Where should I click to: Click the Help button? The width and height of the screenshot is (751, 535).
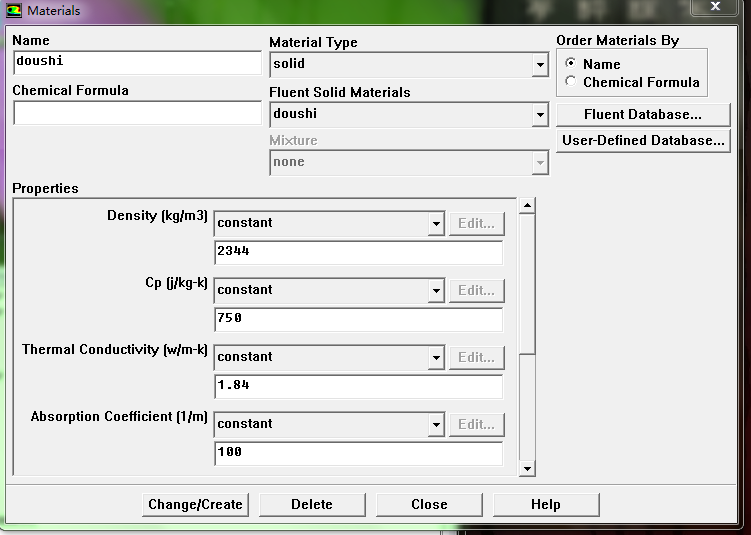[546, 505]
